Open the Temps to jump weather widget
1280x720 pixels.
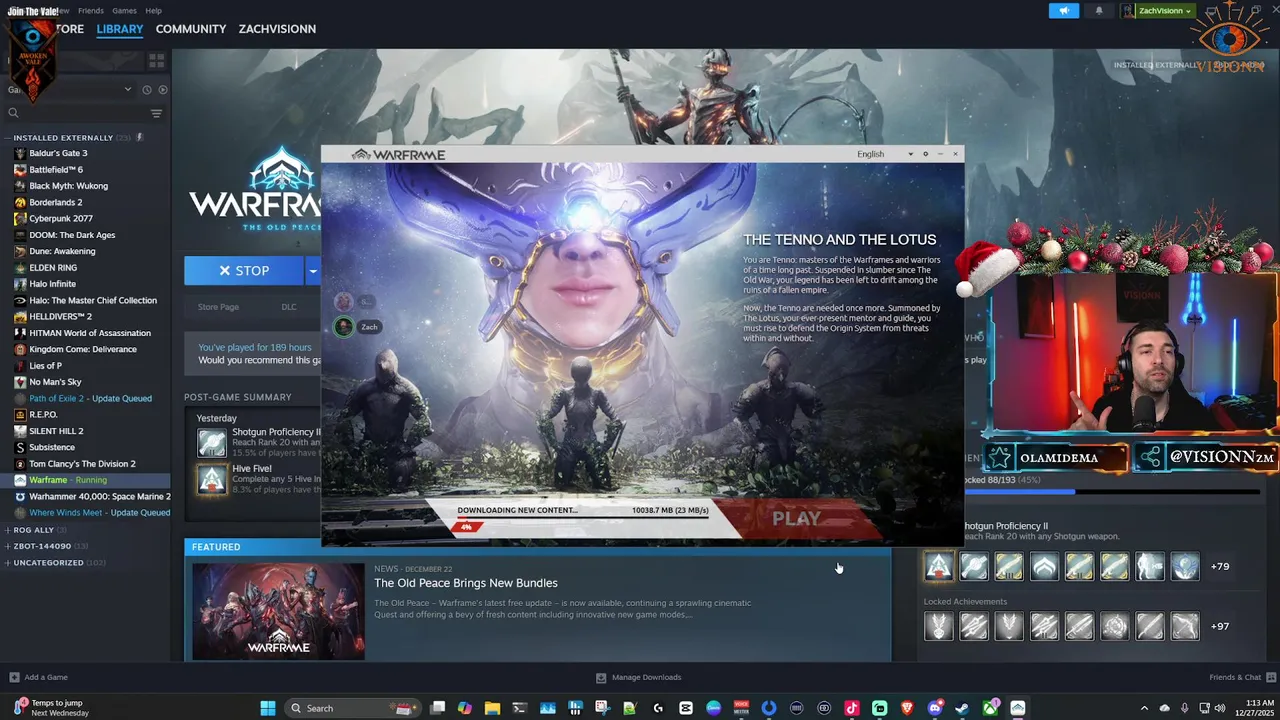(x=50, y=708)
